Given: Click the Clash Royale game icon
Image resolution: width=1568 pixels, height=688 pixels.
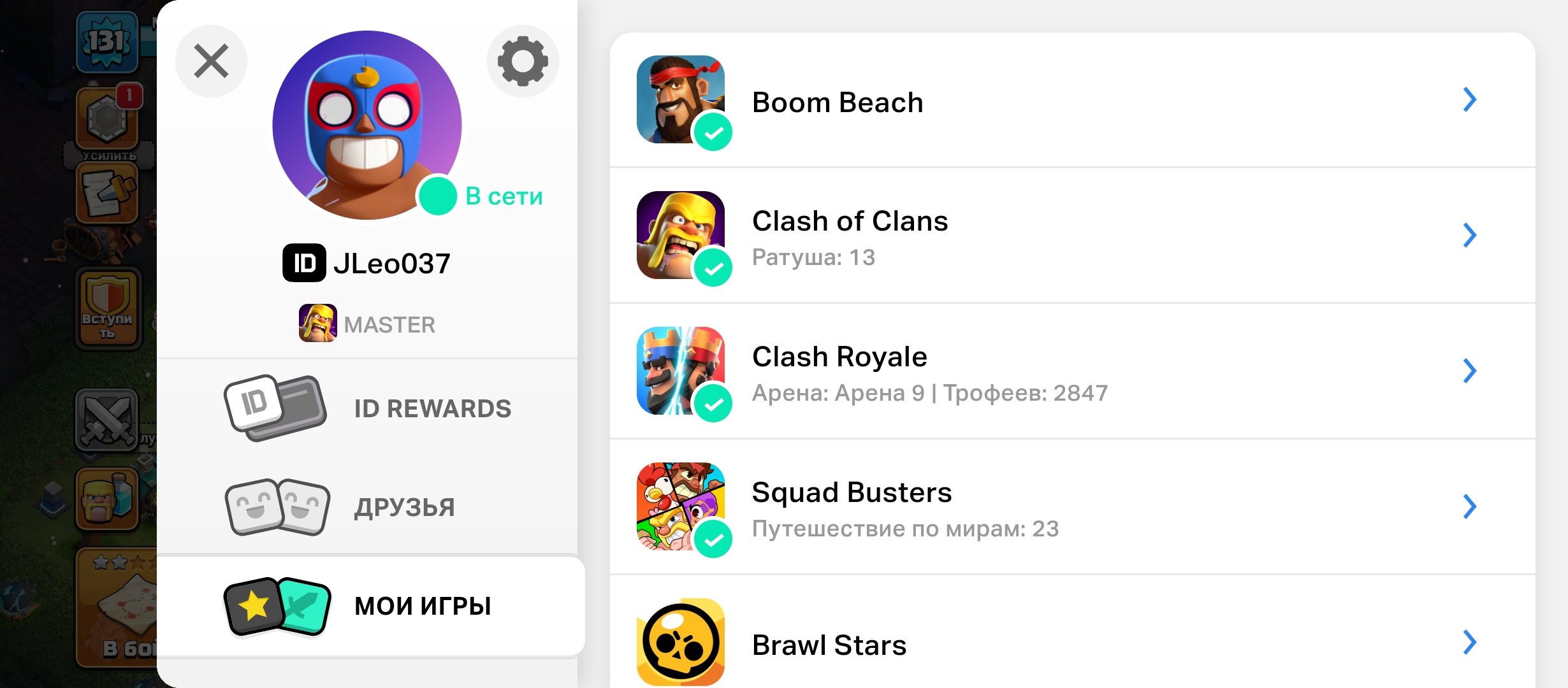Looking at the screenshot, I should 681,371.
